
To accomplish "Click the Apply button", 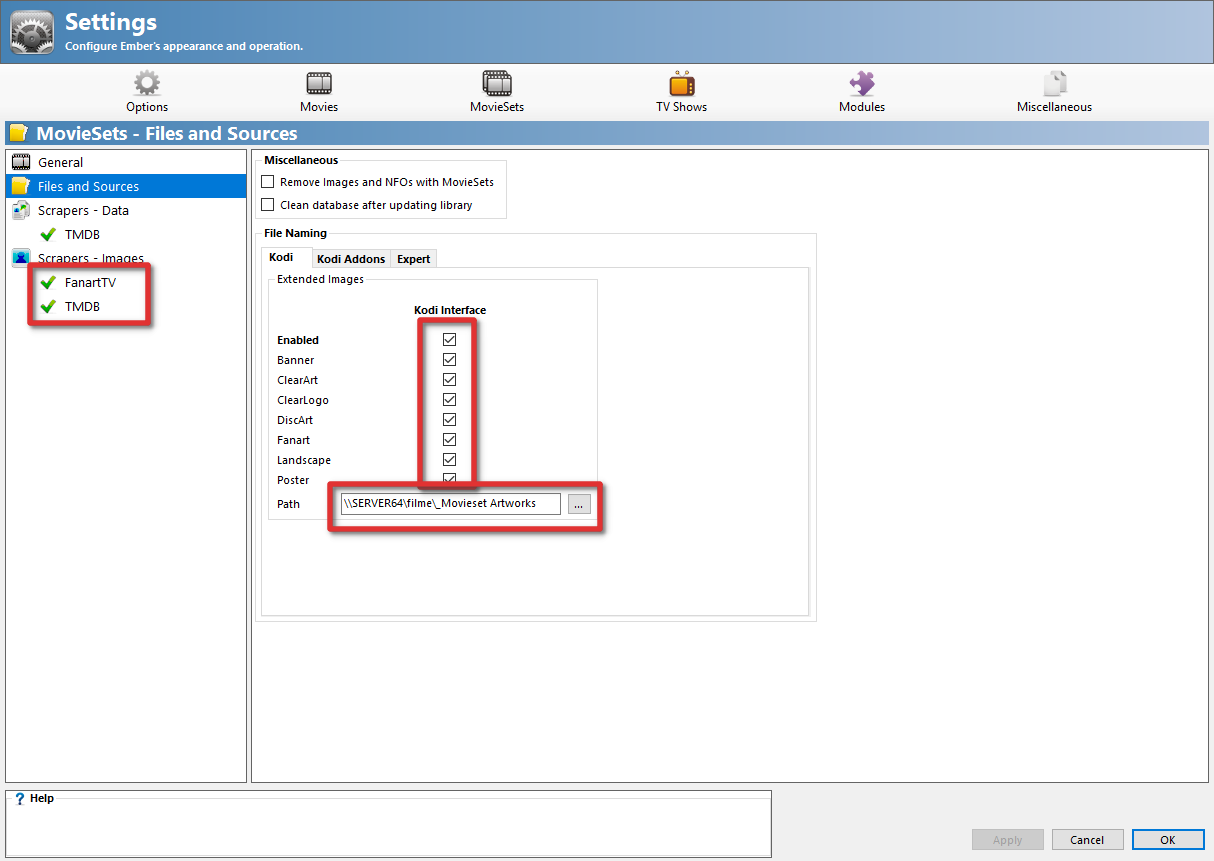I will 1008,840.
